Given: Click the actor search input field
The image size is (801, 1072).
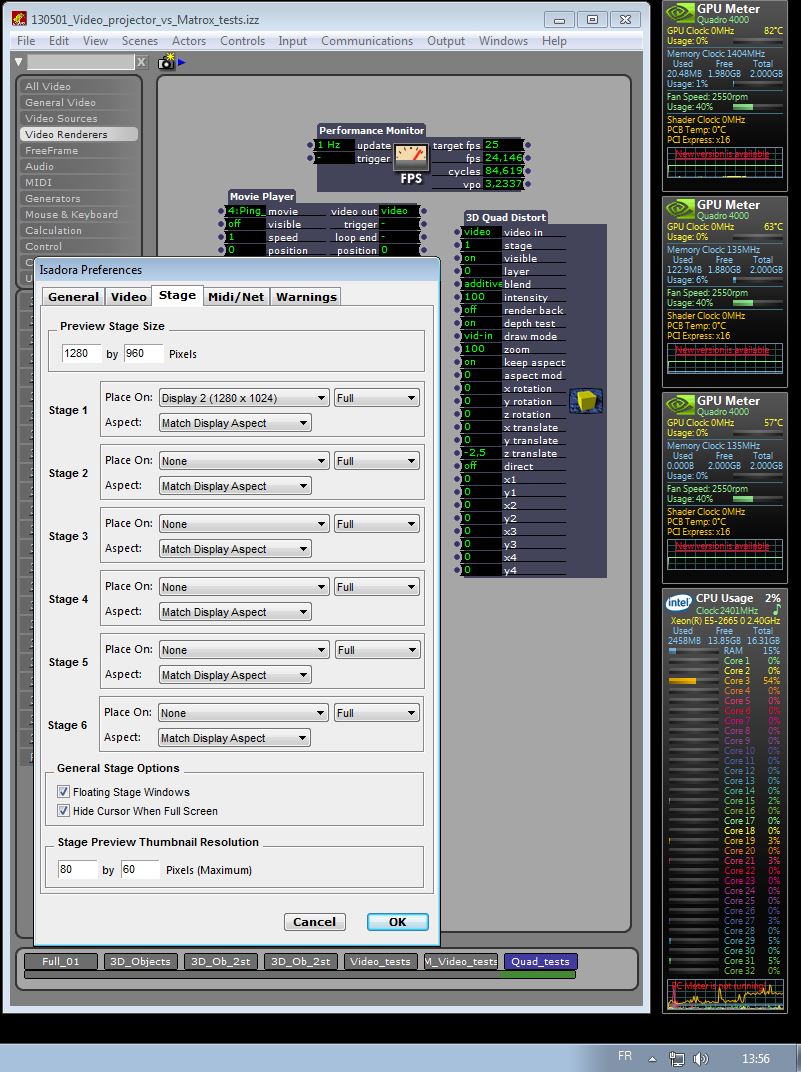Looking at the screenshot, I should tap(81, 62).
